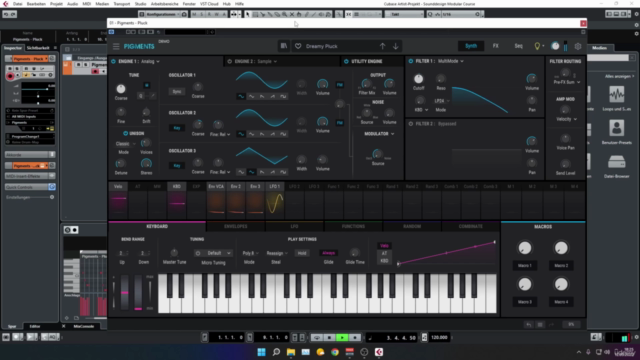This screenshot has height=360, width=640.
Task: Open Amp Mod Velocity dropdown
Action: (567, 119)
